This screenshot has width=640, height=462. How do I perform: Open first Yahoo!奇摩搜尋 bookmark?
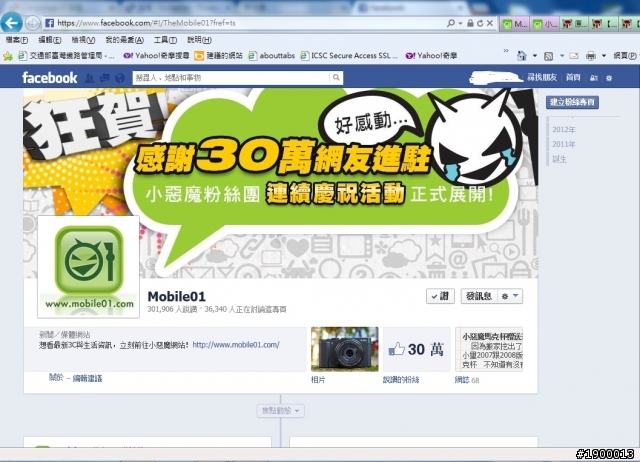pyautogui.click(x=156, y=56)
